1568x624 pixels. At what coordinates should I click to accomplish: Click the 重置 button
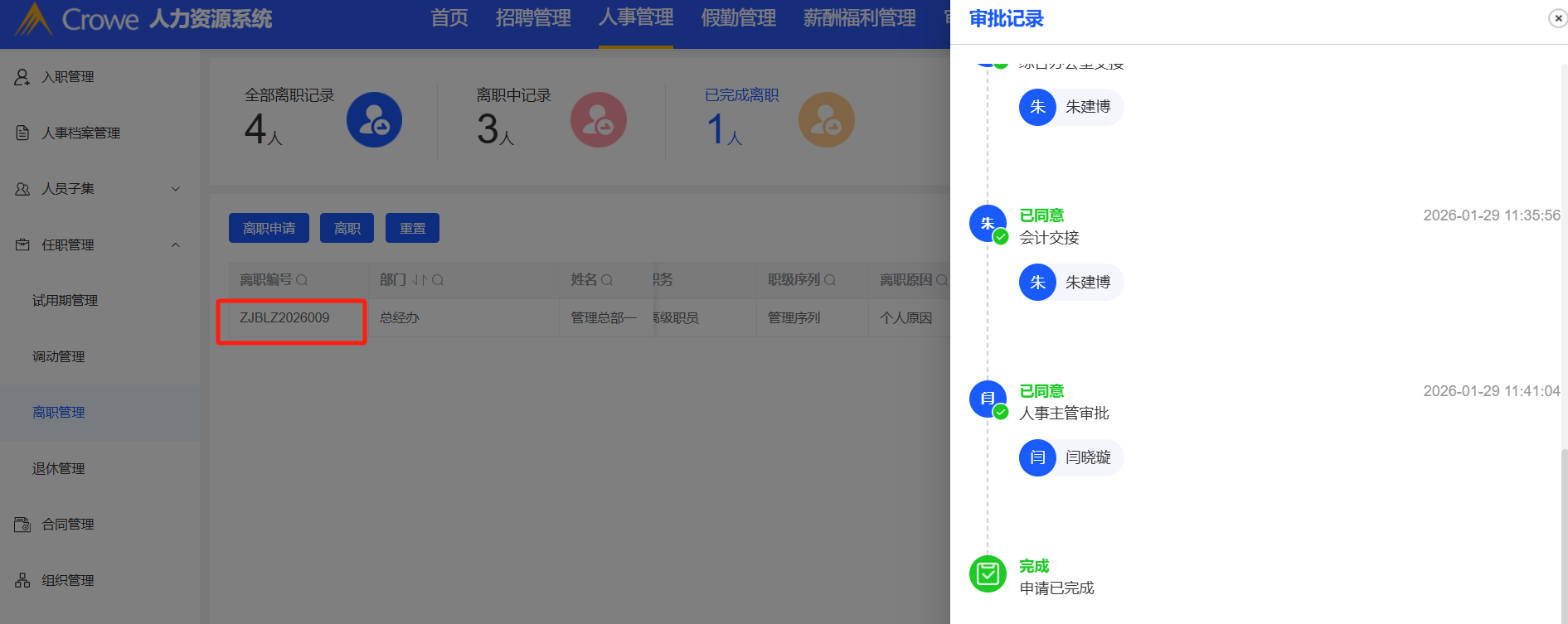click(x=412, y=228)
